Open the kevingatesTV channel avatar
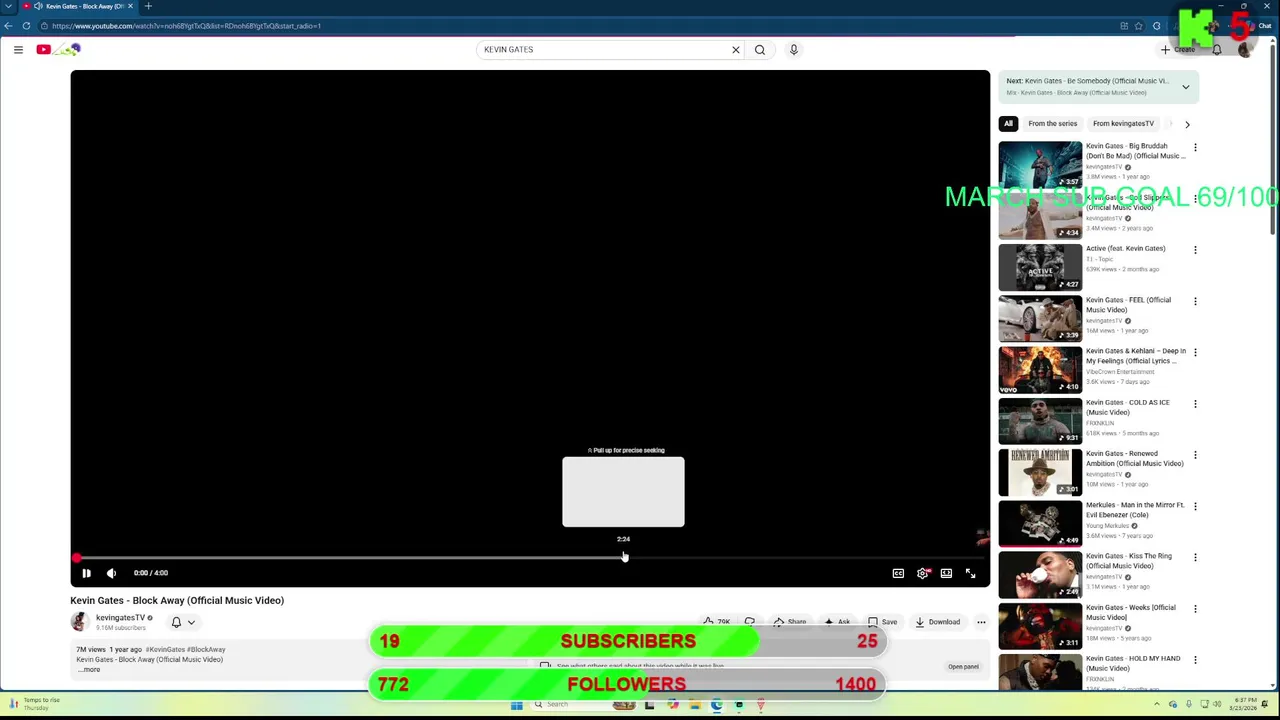The image size is (1280, 720). tap(80, 622)
